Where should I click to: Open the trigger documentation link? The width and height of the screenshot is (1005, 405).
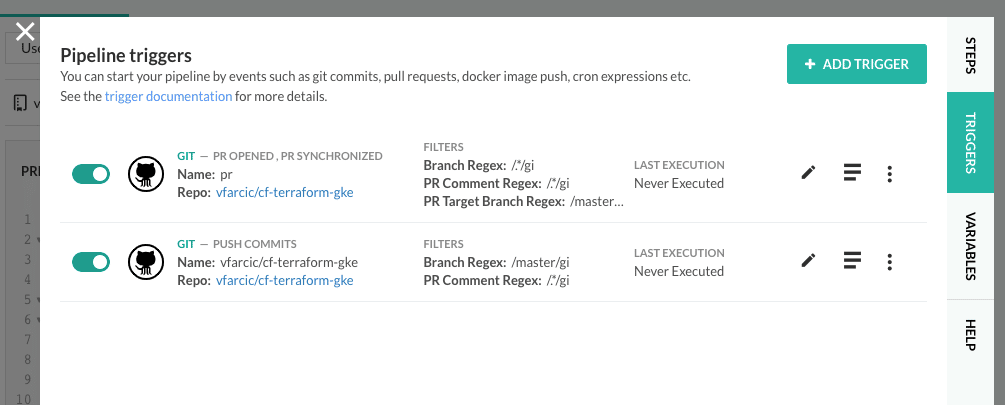pyautogui.click(x=169, y=97)
